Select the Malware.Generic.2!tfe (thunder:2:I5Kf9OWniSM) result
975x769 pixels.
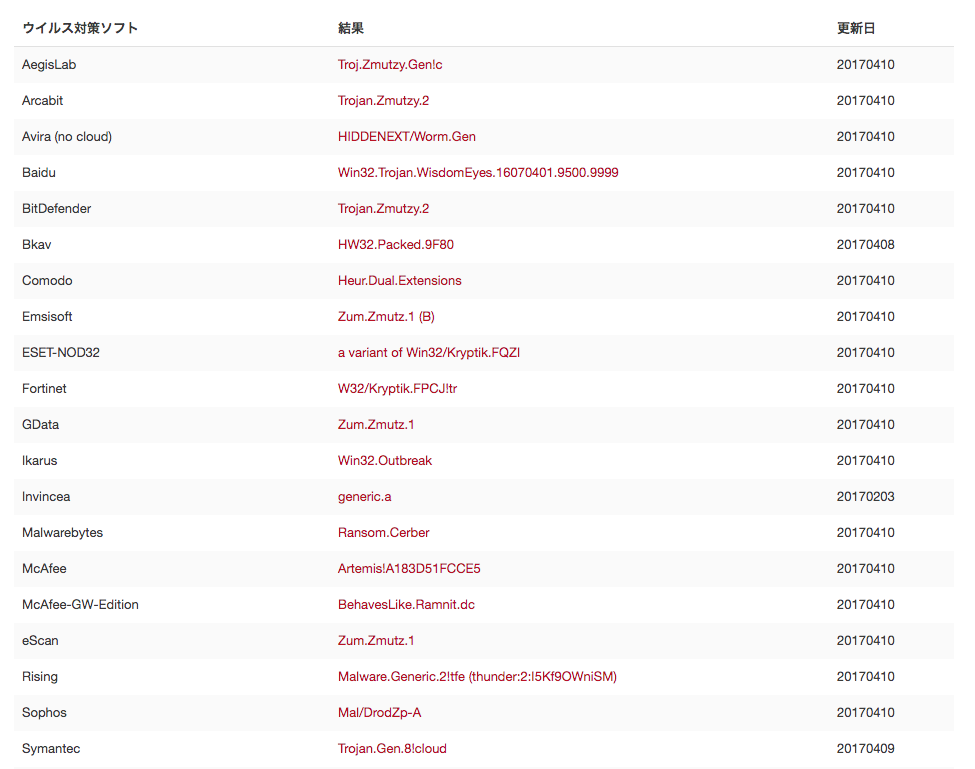[478, 678]
